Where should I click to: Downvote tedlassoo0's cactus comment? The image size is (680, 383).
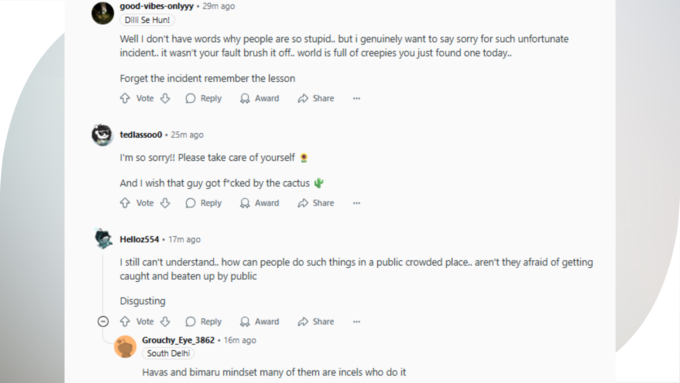pyautogui.click(x=165, y=203)
